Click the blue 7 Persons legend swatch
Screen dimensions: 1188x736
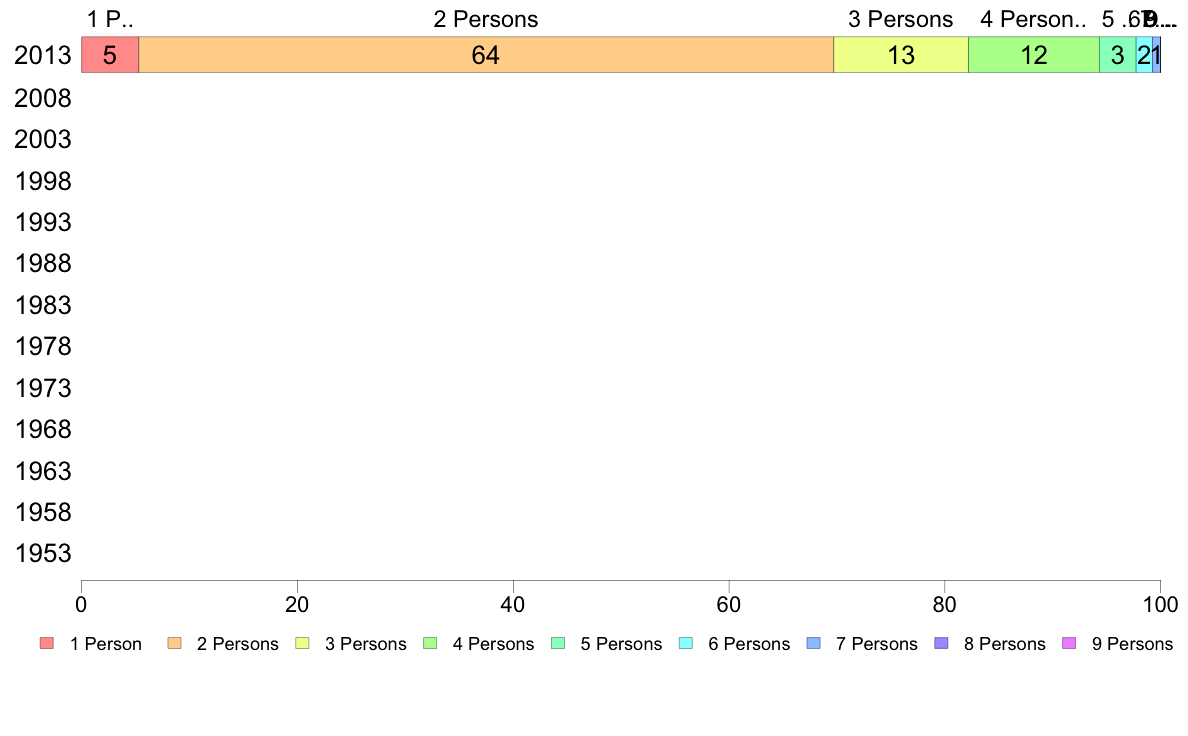[814, 644]
